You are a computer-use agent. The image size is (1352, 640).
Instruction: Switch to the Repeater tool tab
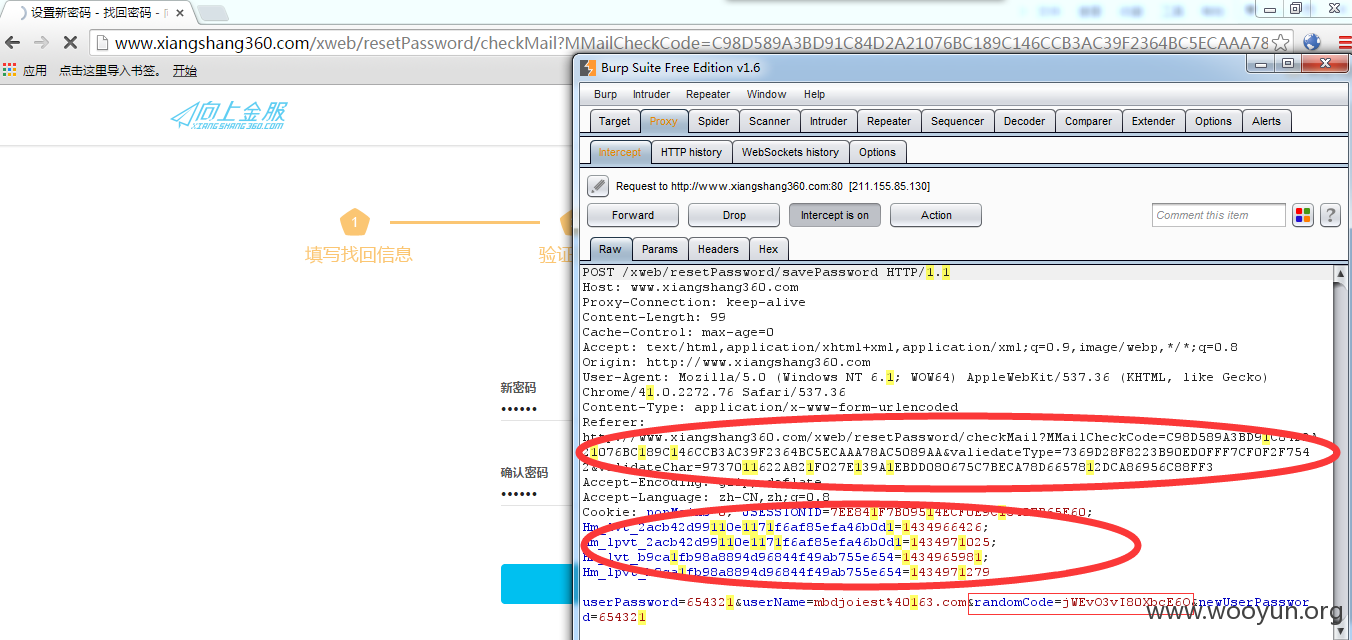889,121
